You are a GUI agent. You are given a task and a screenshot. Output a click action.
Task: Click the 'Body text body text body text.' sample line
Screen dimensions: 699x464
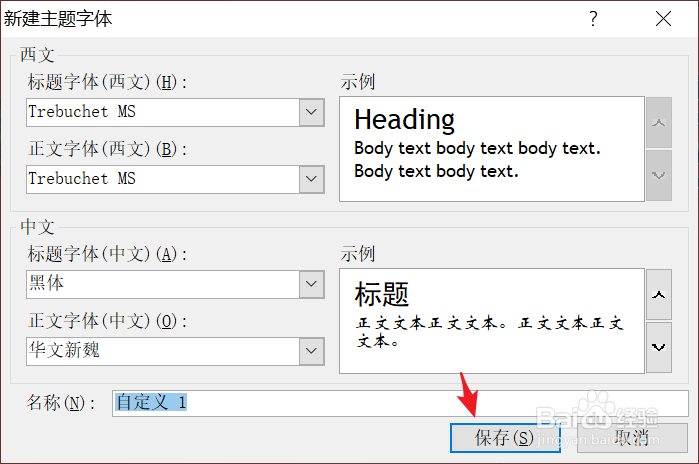coord(477,148)
